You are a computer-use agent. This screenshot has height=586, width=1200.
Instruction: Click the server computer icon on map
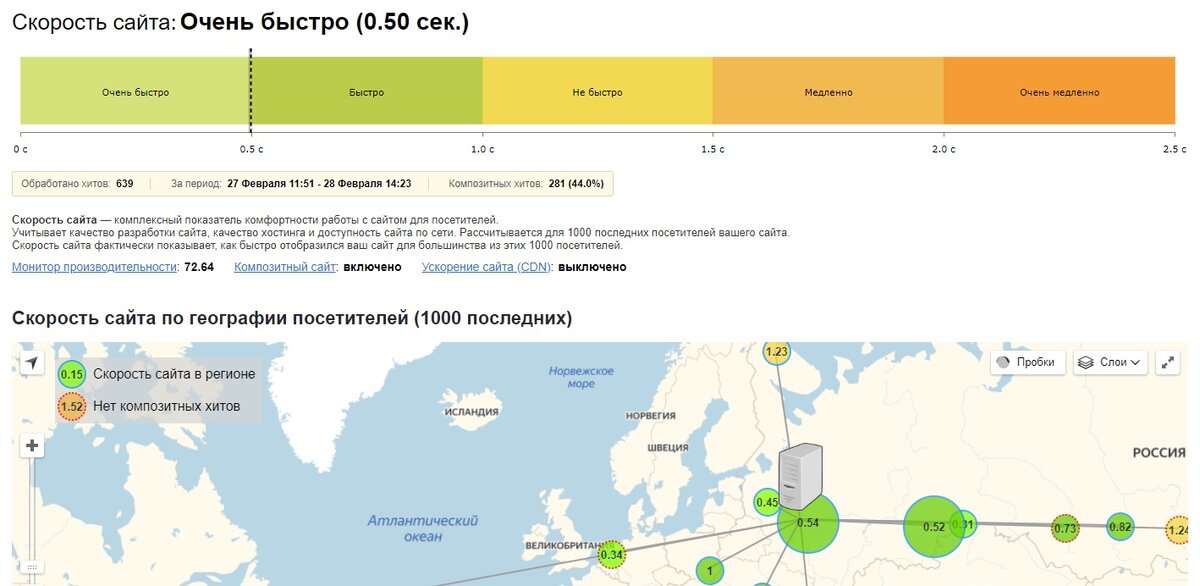coord(800,478)
